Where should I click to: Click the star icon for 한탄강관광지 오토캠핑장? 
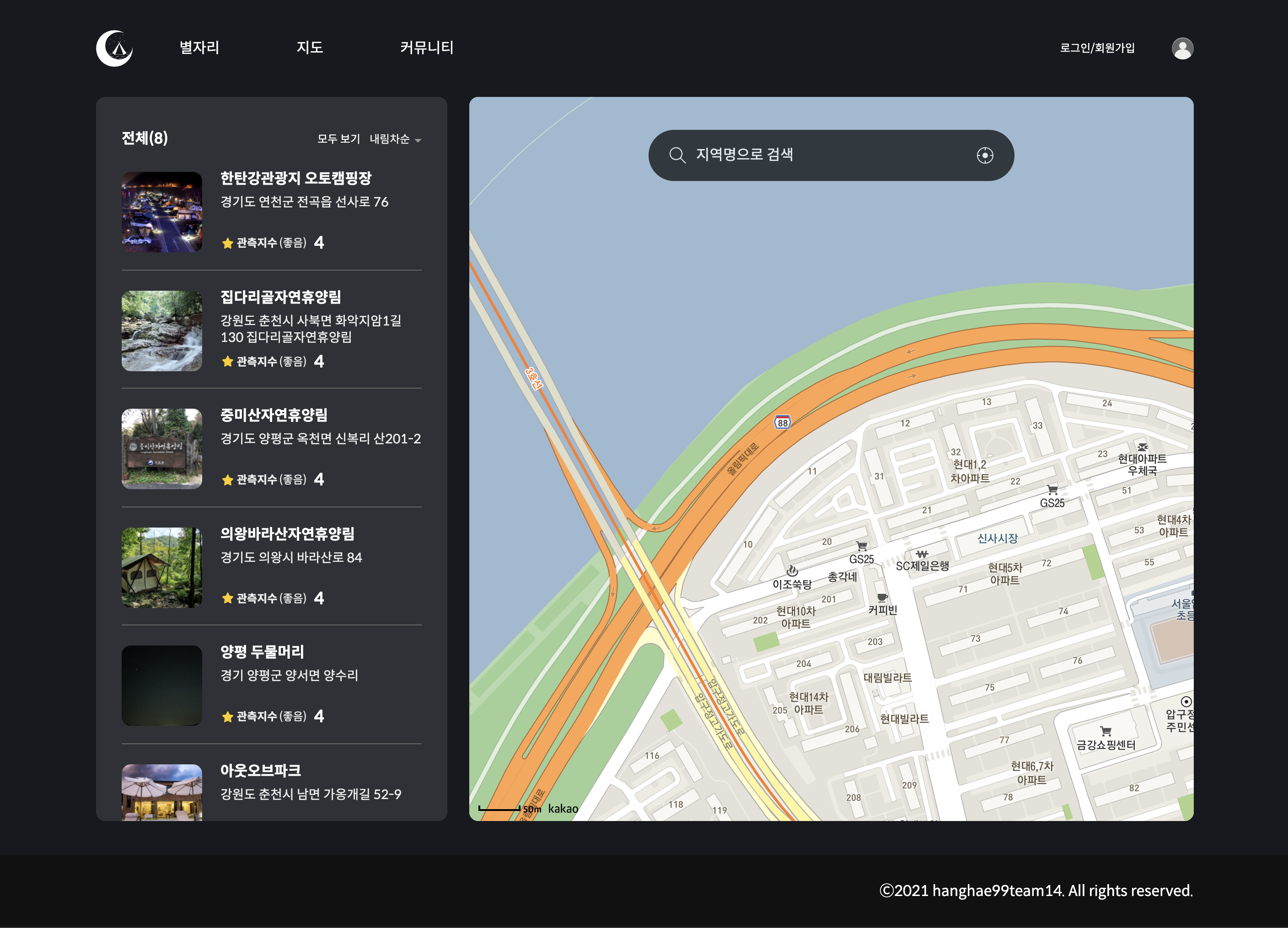tap(228, 244)
